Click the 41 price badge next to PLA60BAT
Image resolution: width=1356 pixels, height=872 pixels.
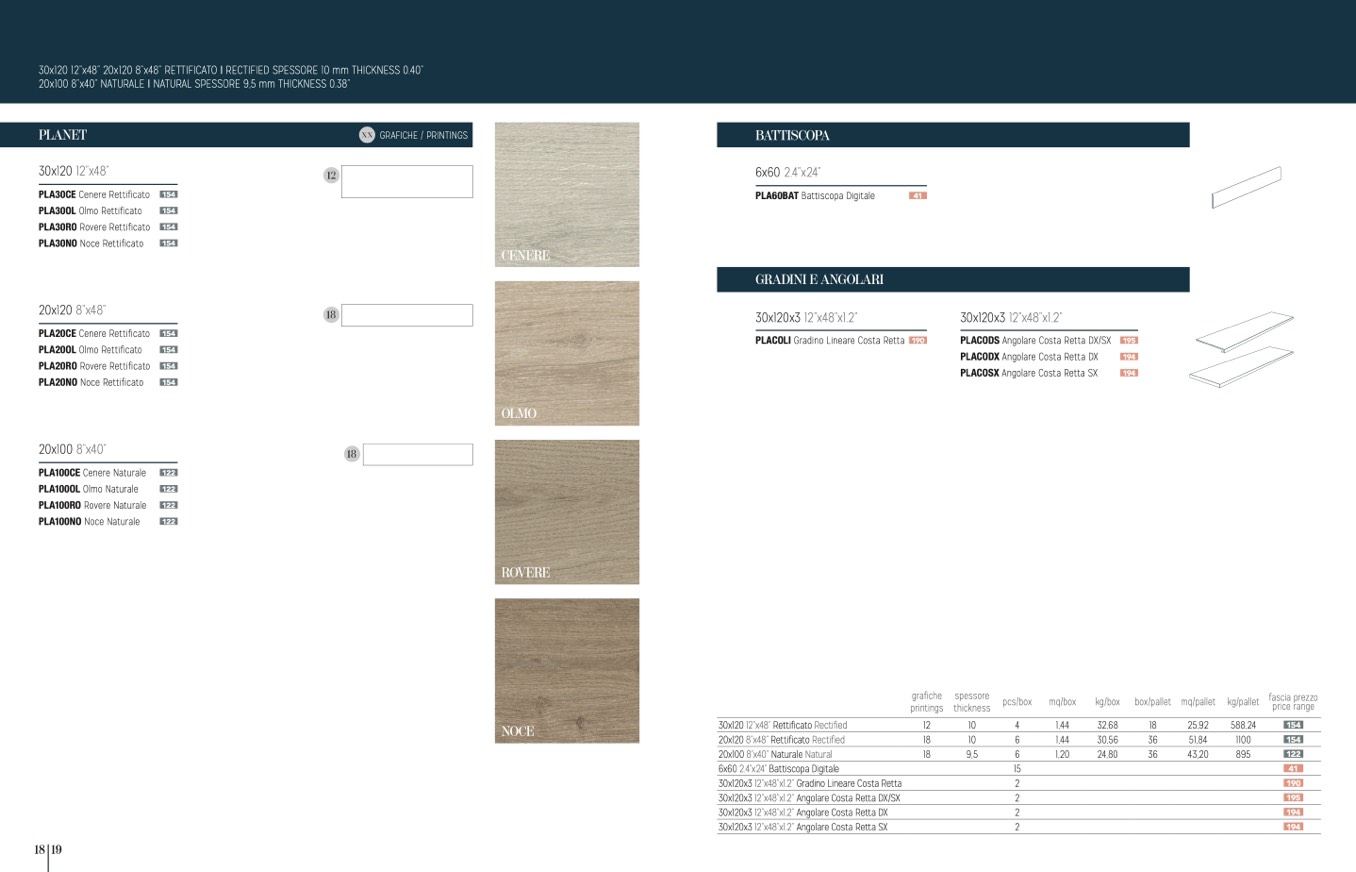click(x=917, y=196)
